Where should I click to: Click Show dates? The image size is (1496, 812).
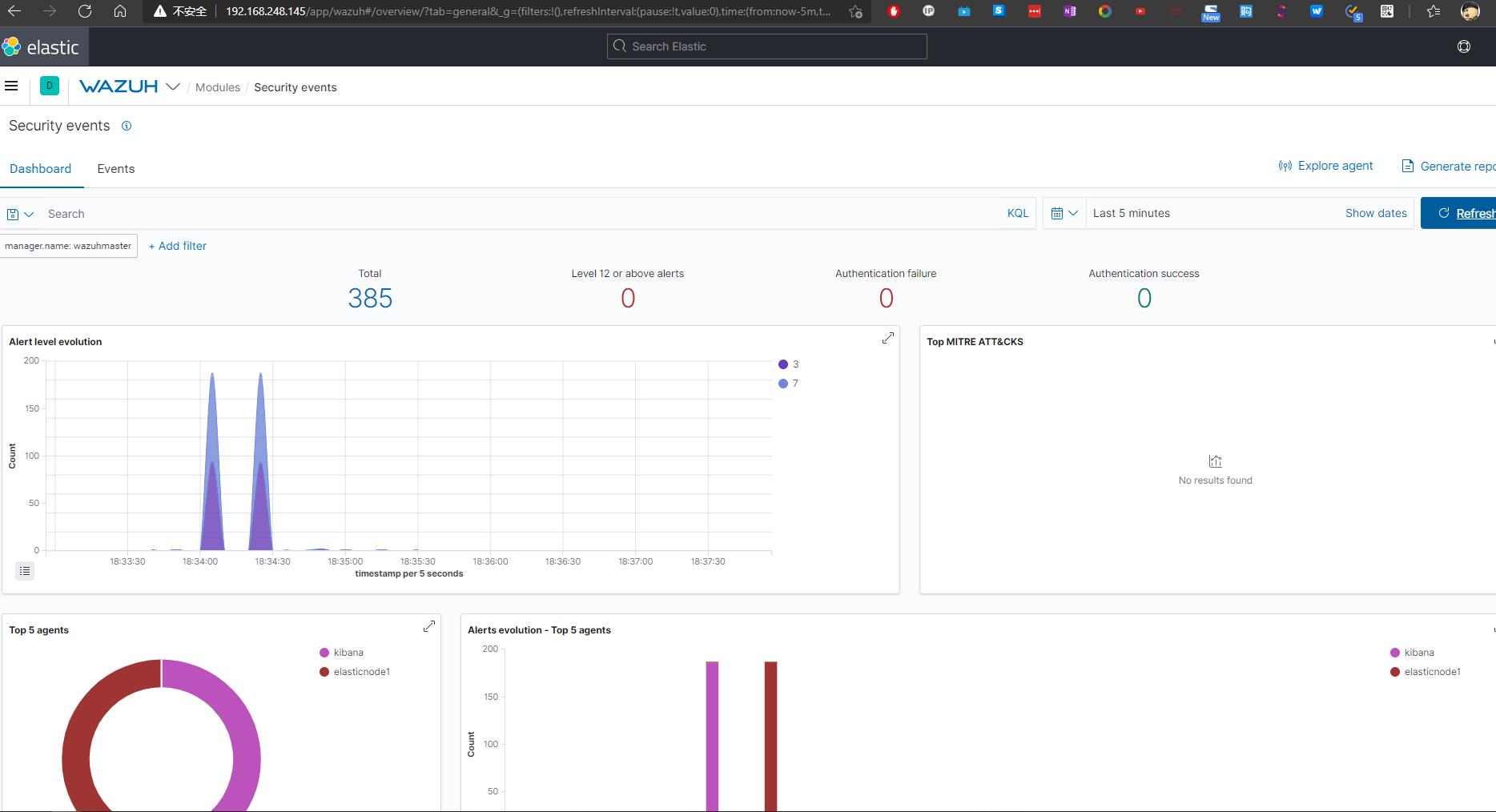[1376, 213]
